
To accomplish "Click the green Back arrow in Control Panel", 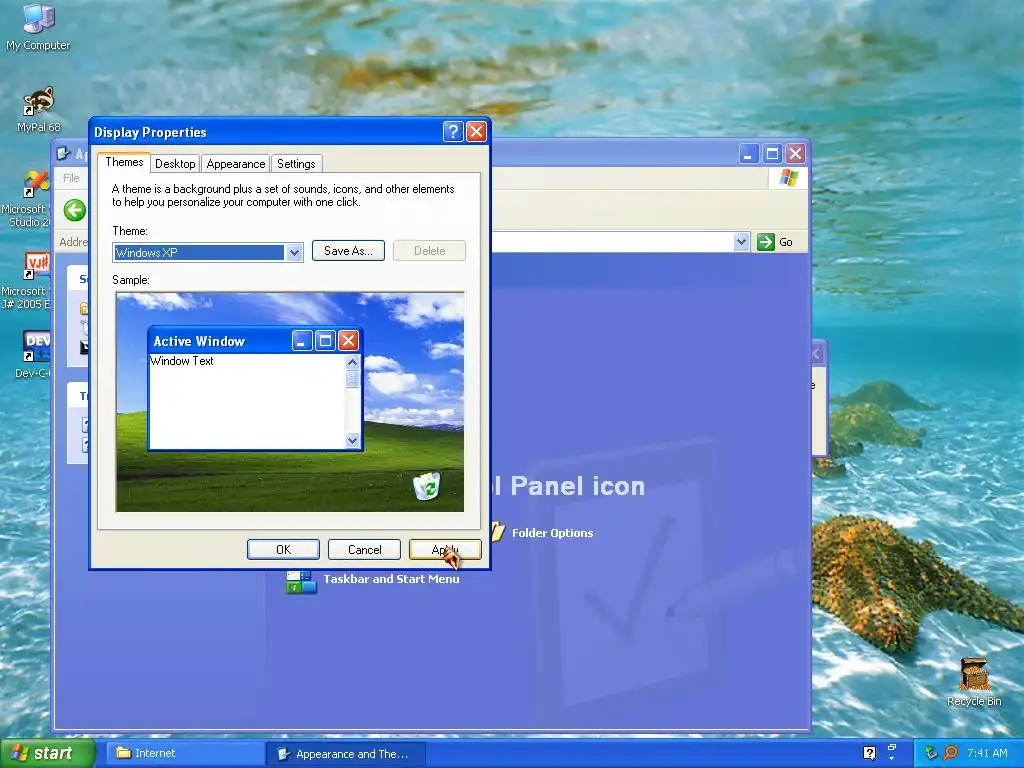I will click(x=74, y=210).
